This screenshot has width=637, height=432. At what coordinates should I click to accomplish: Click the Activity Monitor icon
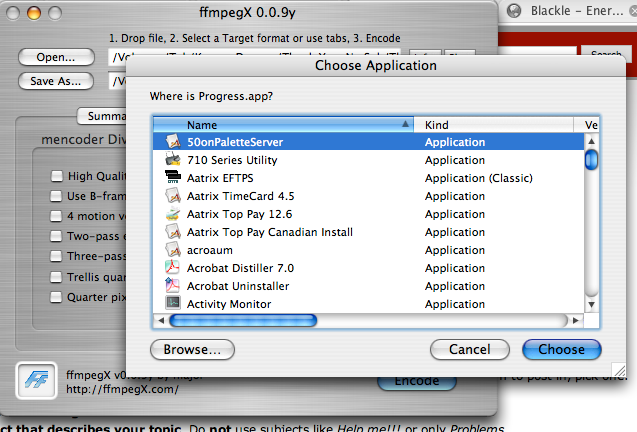point(173,304)
